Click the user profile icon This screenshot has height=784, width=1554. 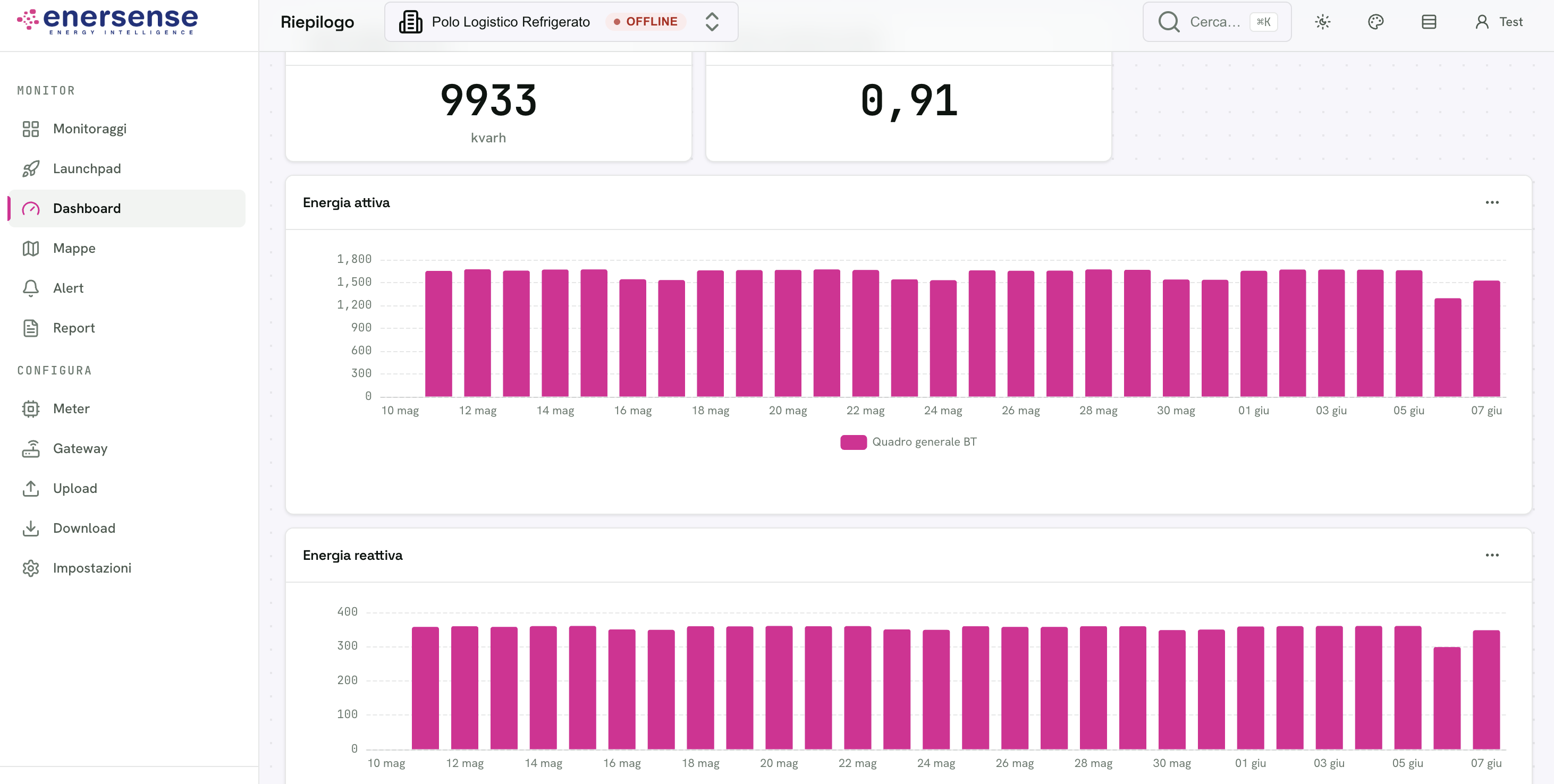point(1482,22)
